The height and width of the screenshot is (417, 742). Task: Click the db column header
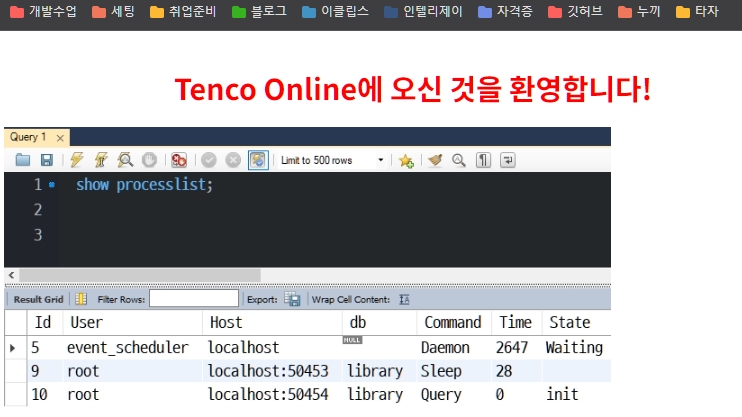pyautogui.click(x=380, y=322)
